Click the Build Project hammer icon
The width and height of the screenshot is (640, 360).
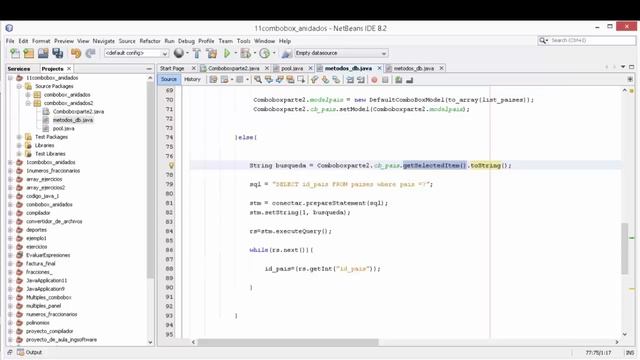[x=197, y=53]
